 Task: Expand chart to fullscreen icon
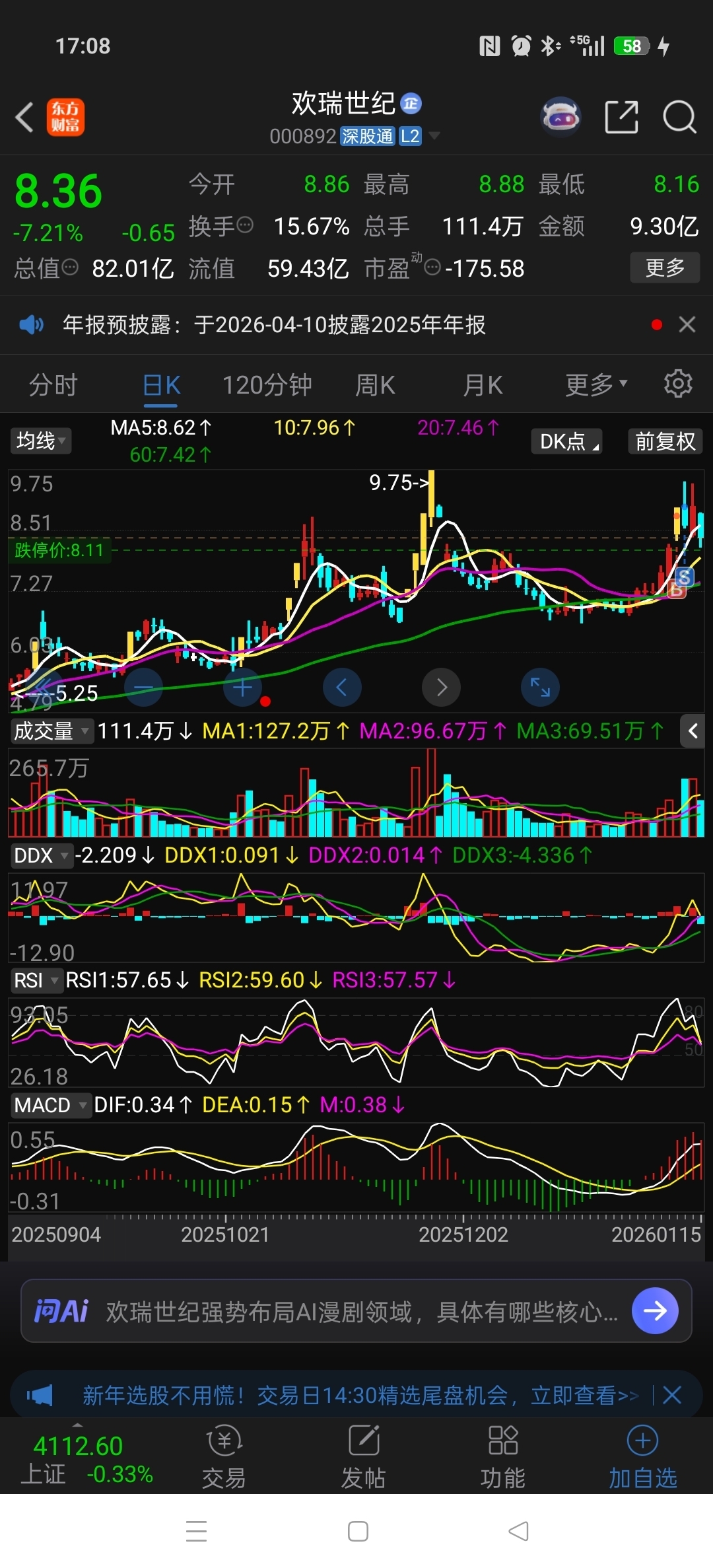pos(540,688)
